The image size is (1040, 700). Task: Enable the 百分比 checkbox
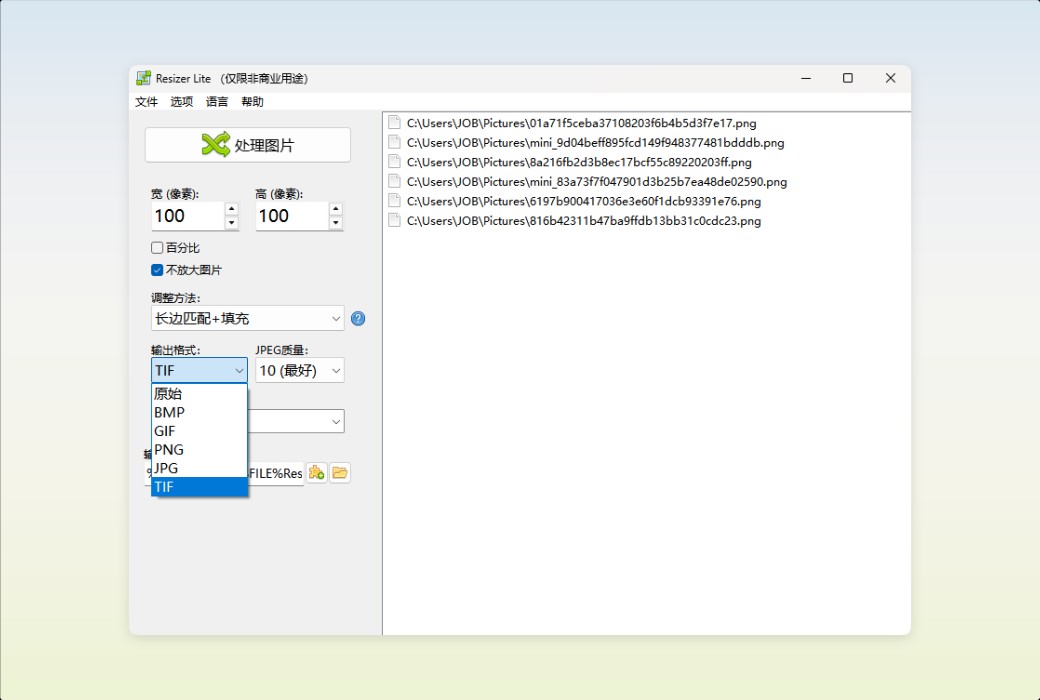156,247
